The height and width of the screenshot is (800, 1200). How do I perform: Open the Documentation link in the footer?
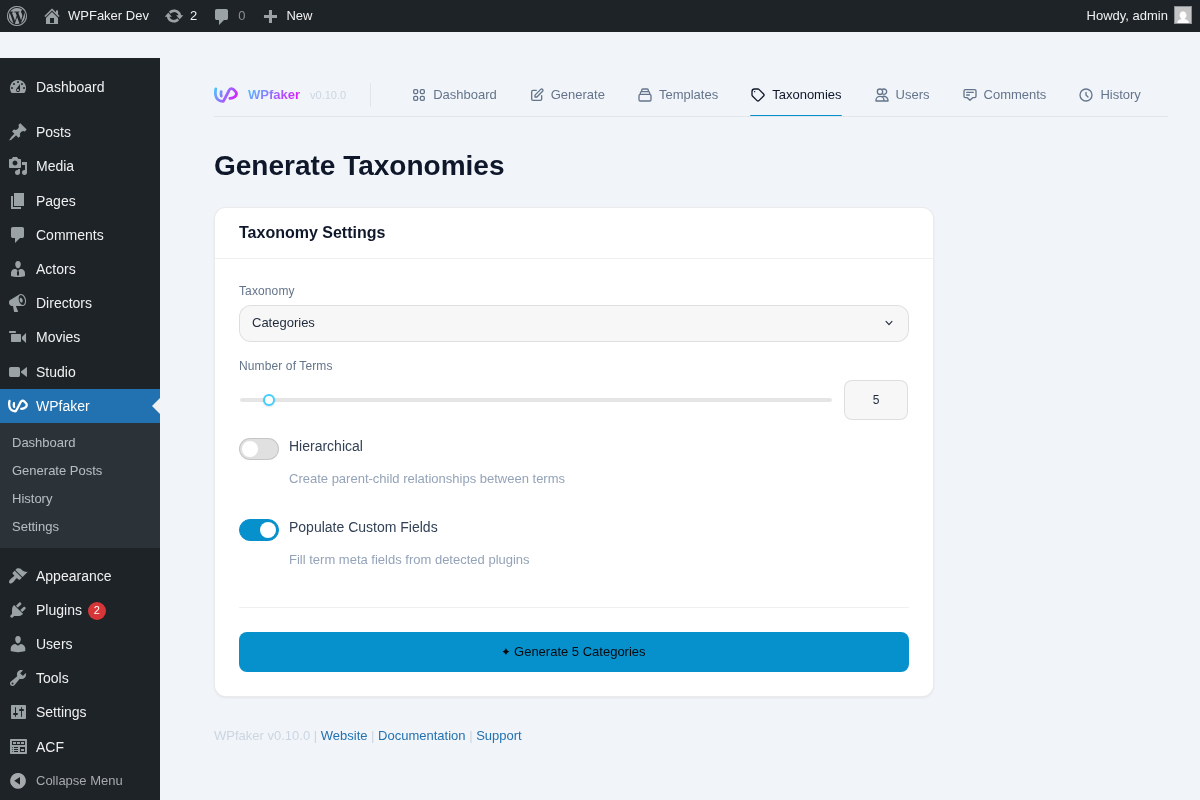(x=421, y=735)
